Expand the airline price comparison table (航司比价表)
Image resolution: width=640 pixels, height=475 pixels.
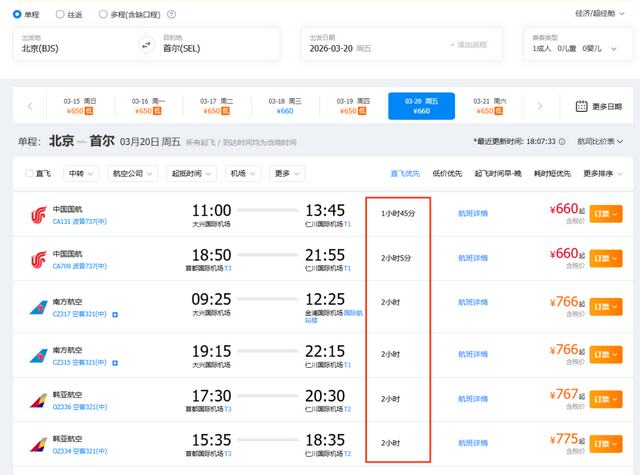tap(600, 142)
